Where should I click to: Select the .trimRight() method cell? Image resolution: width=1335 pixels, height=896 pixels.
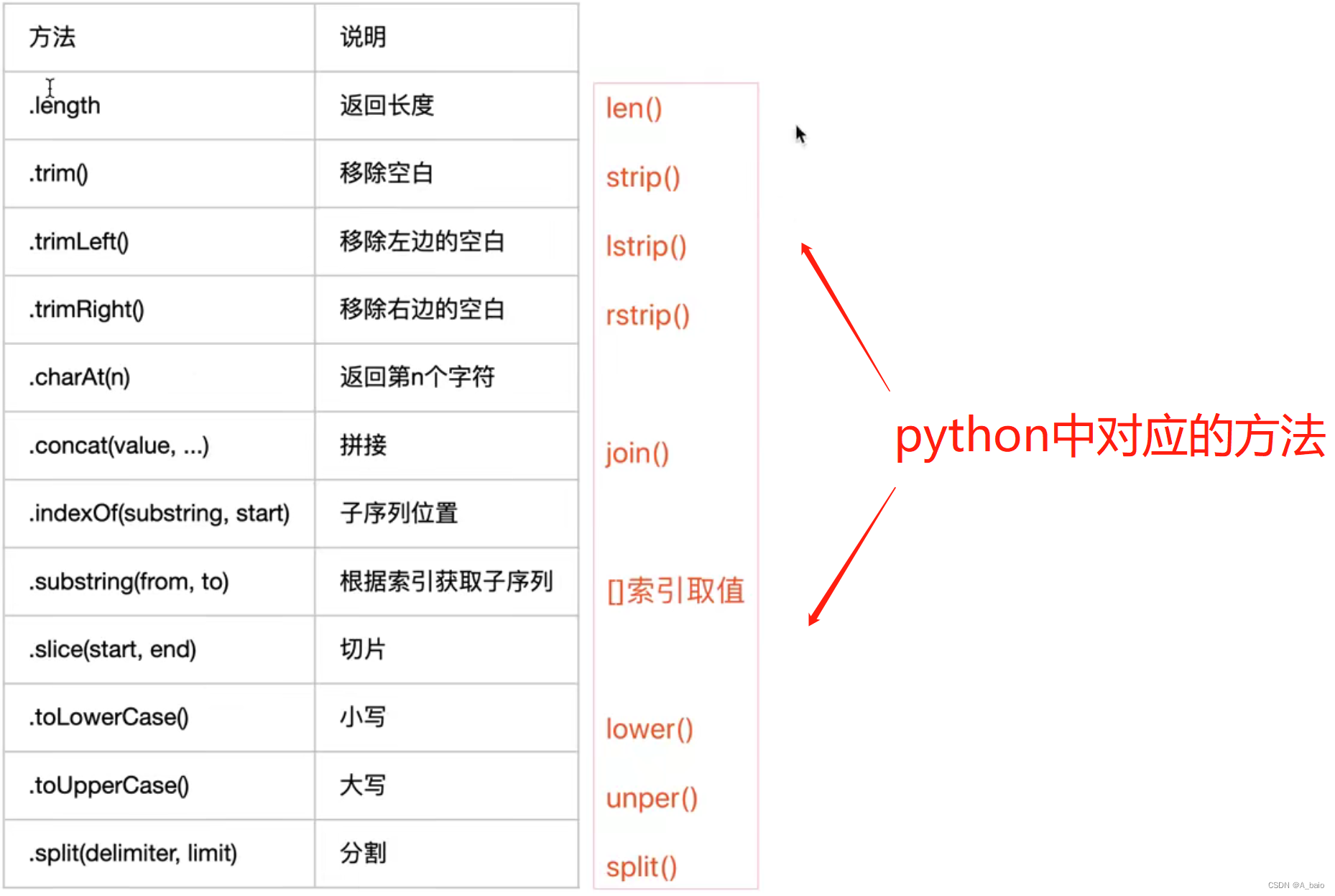[x=159, y=310]
